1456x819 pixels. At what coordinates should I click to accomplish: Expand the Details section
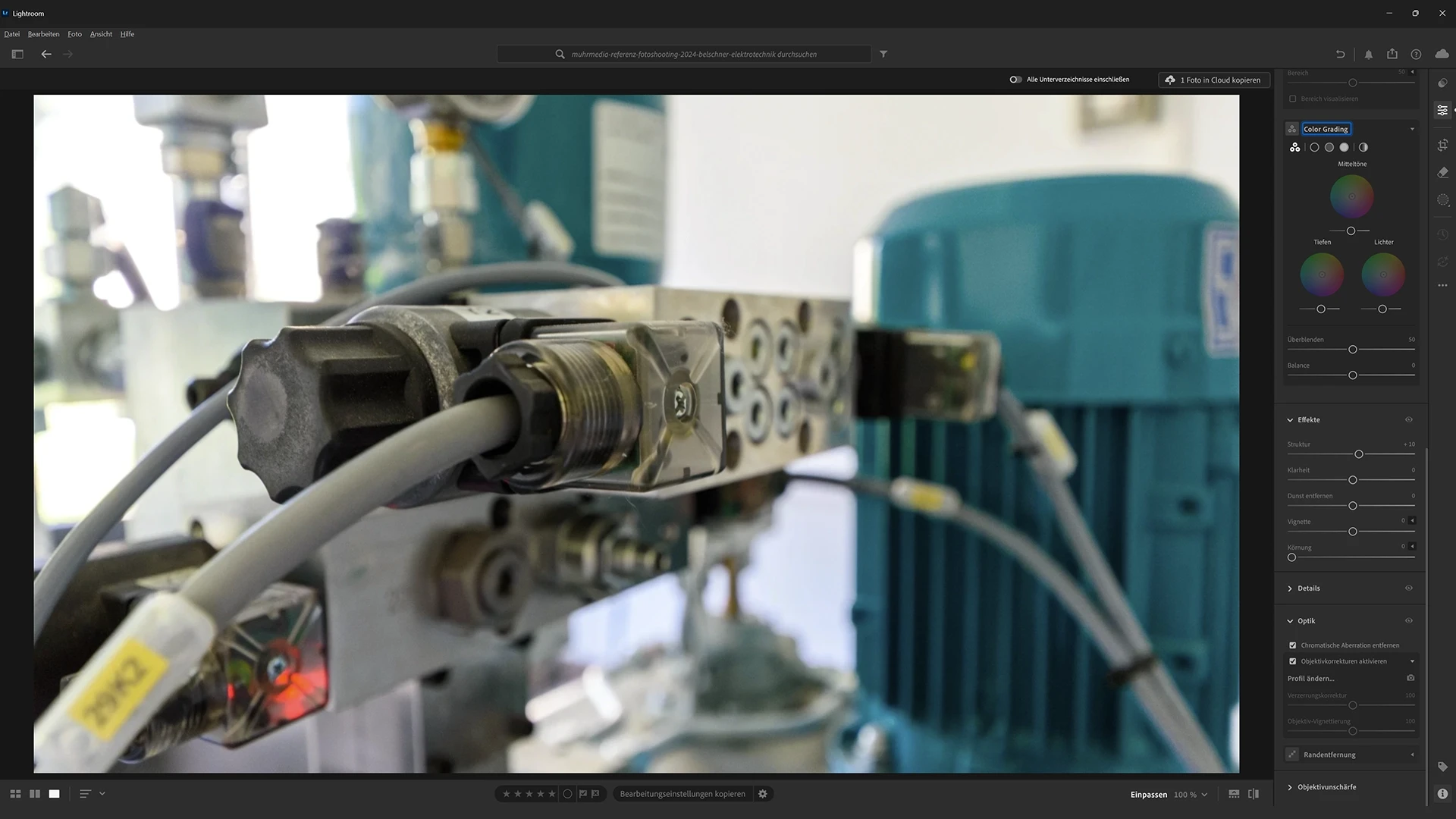[1307, 588]
